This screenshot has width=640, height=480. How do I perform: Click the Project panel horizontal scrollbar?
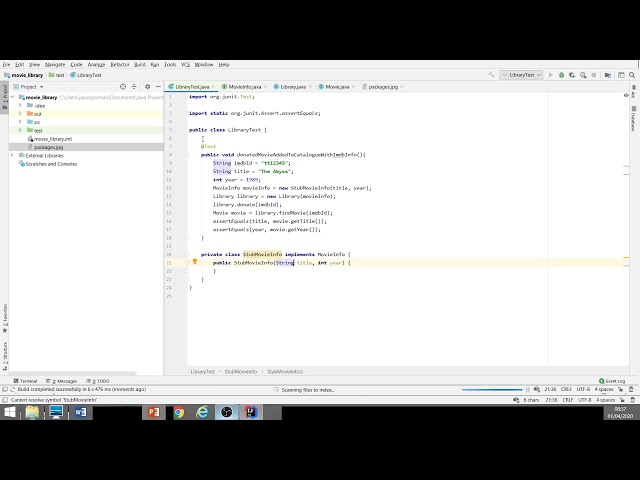[73, 373]
